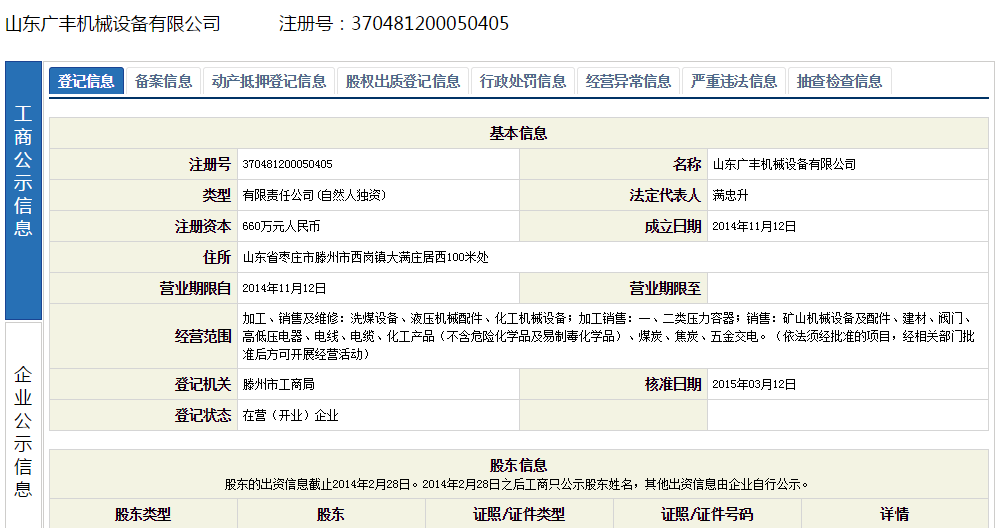This screenshot has width=996, height=528.
Task: Click the 在营（开业）企业 status value
Action: tap(291, 416)
